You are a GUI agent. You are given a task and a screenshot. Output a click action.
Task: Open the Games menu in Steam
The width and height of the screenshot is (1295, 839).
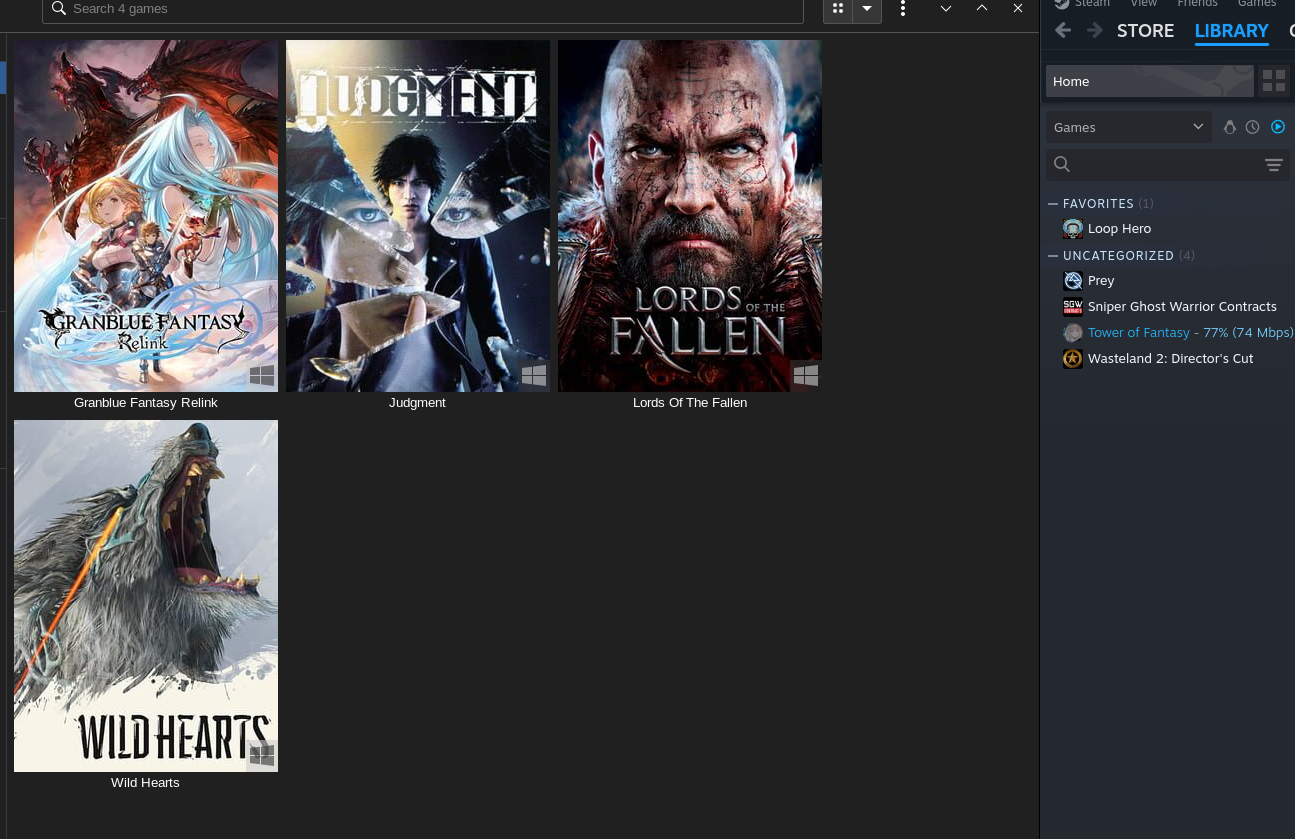click(x=1257, y=4)
